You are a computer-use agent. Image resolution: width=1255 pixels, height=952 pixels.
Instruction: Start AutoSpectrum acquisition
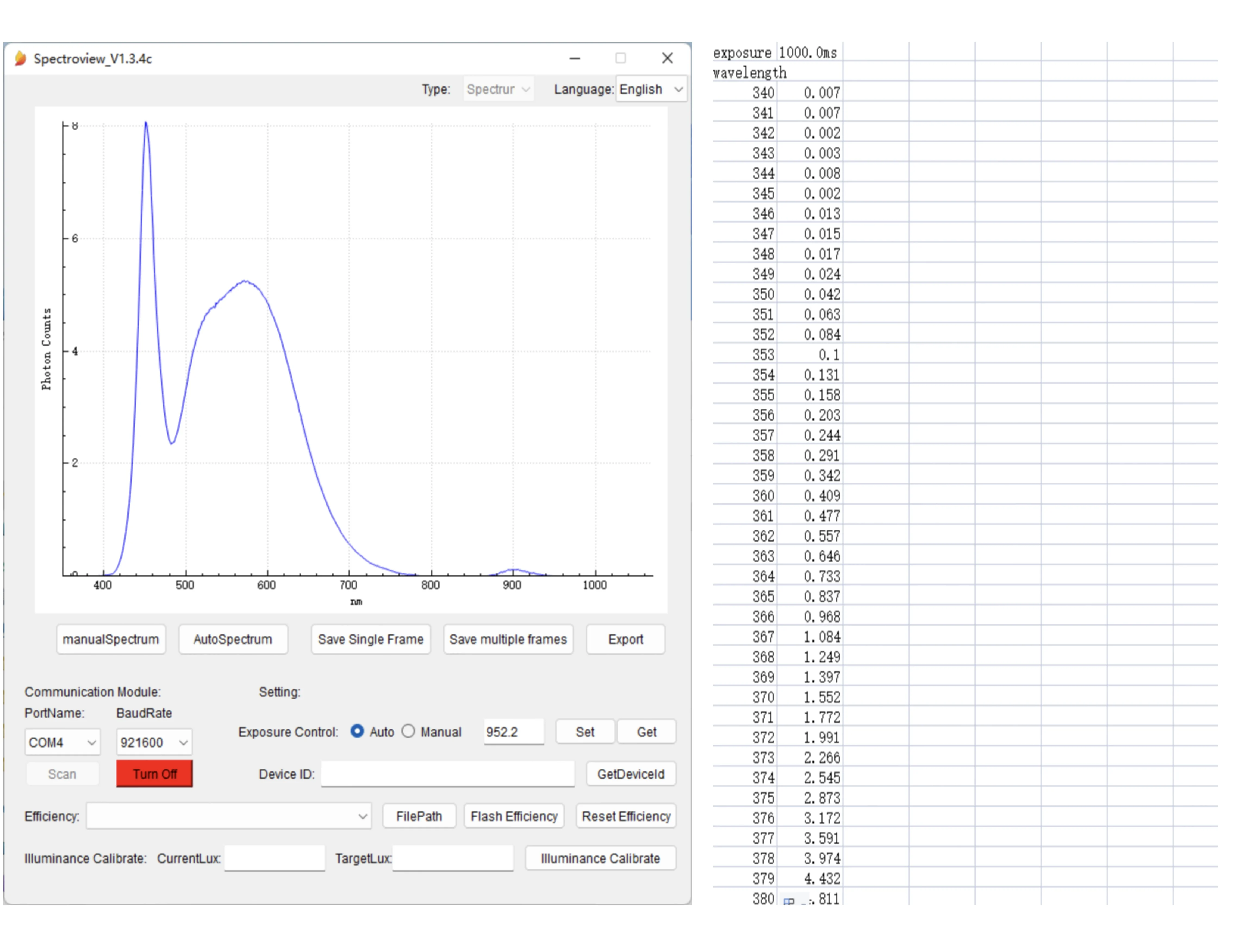tap(233, 639)
